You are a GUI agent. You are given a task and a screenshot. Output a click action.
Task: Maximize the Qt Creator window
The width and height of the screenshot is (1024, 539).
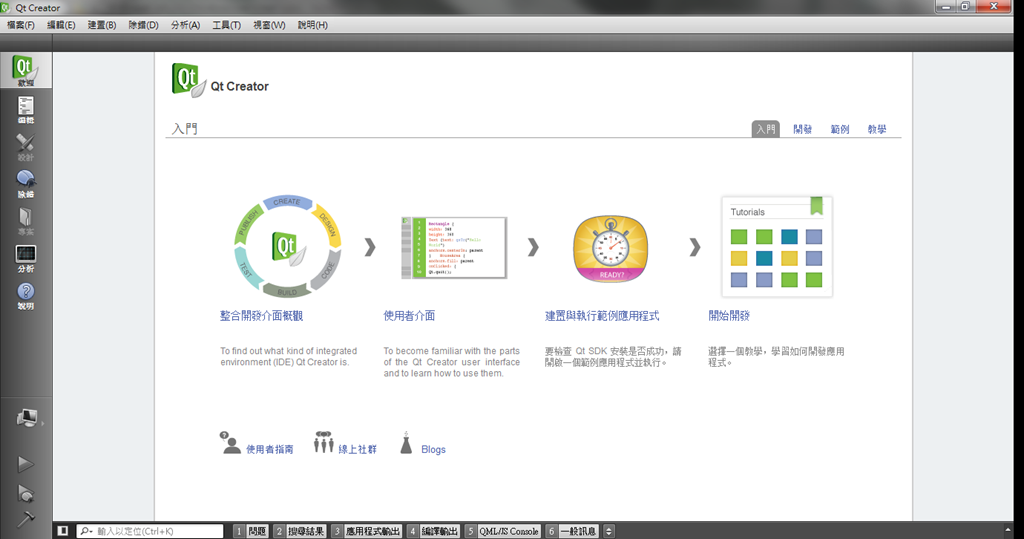click(x=965, y=7)
